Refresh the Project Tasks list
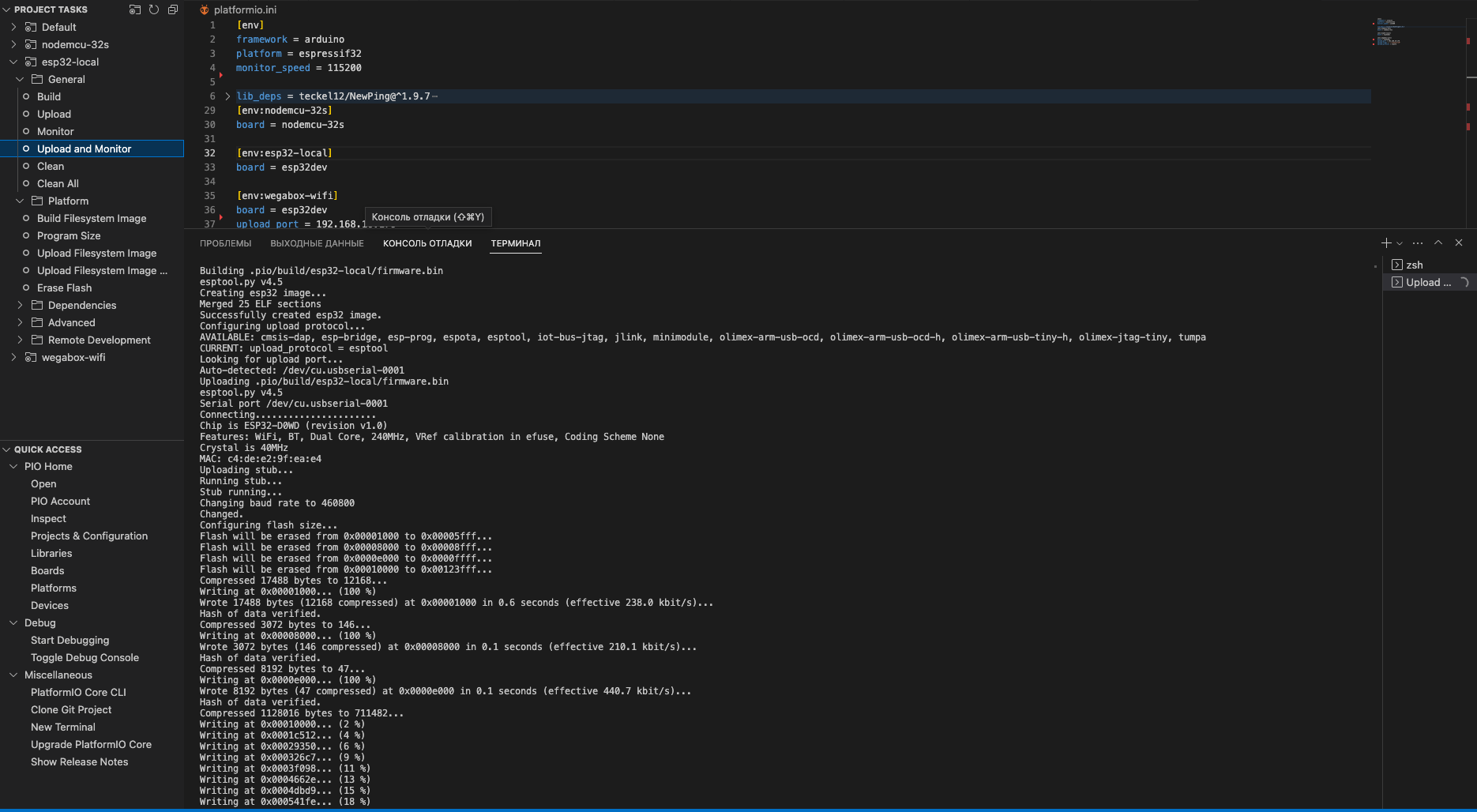This screenshot has height=812, width=1477. tap(154, 9)
